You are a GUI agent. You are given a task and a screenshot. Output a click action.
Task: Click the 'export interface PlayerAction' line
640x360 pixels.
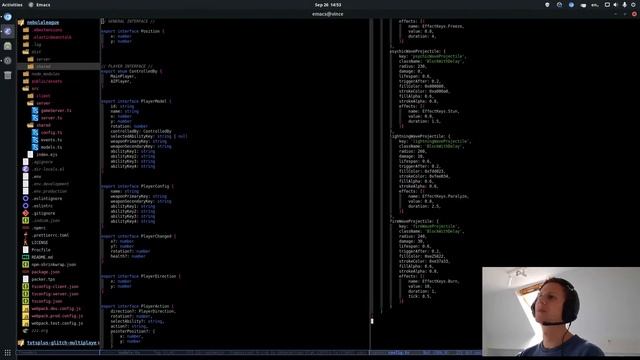137,306
